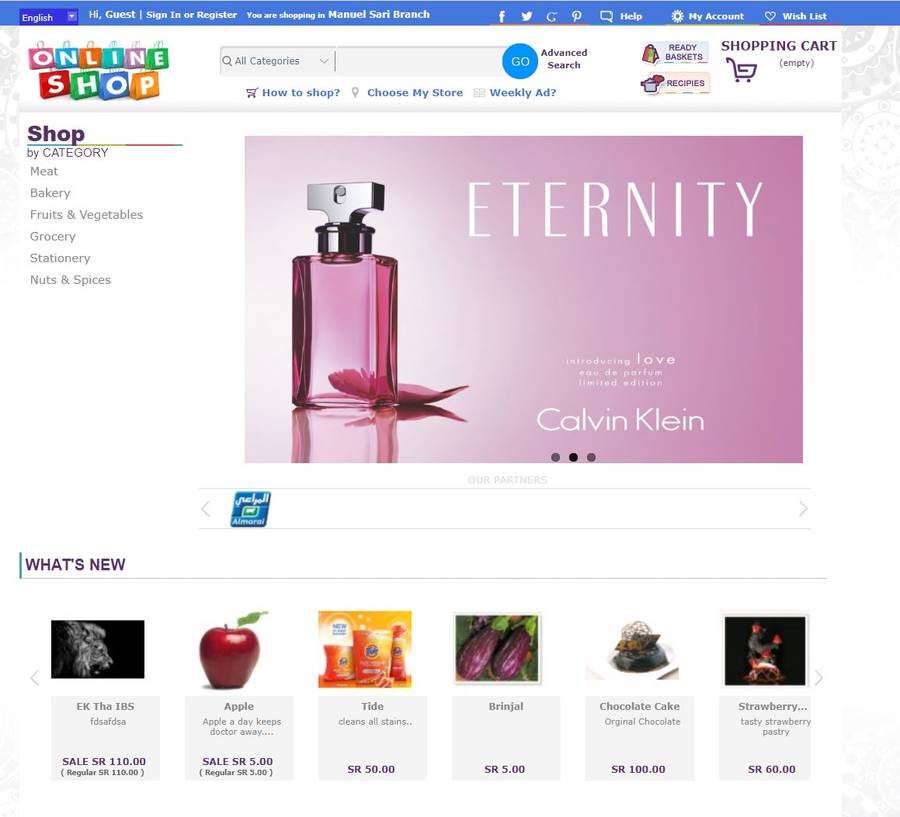This screenshot has width=900, height=817.
Task: Open the English language dropdown
Action: tap(49, 17)
